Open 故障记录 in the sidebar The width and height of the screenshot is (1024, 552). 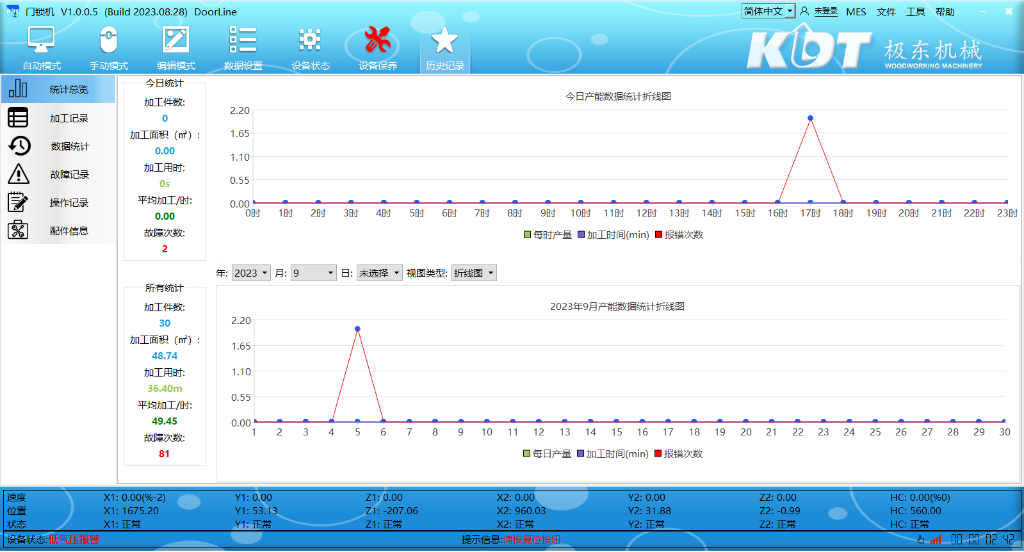(x=57, y=174)
